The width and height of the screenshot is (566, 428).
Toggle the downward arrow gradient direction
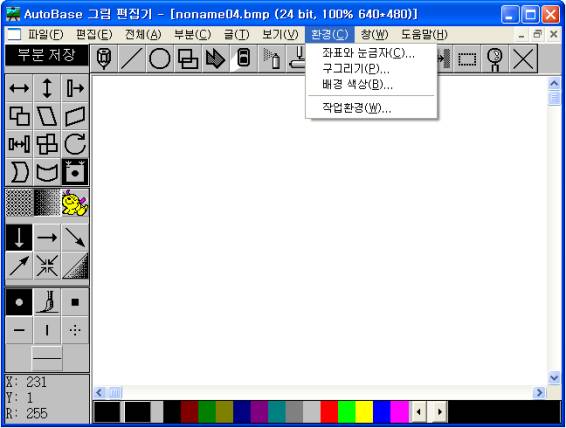[19, 237]
